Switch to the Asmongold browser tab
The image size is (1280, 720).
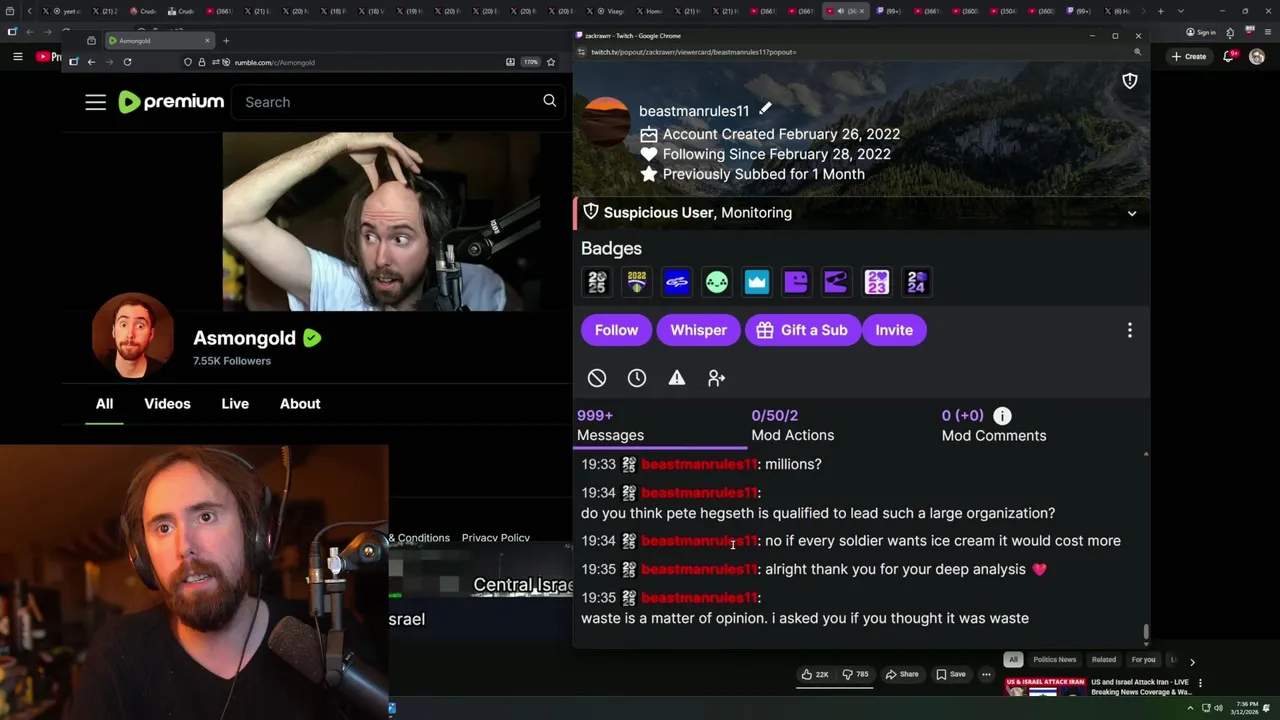tap(160, 41)
